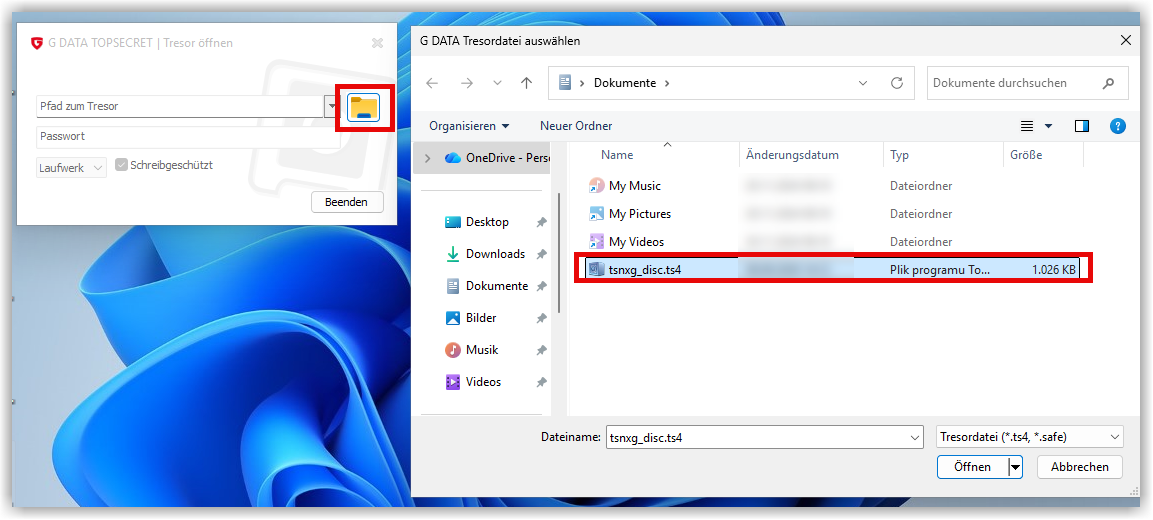Sort files by Änderungsdatum column
Image resolution: width=1153 pixels, height=520 pixels.
point(792,155)
